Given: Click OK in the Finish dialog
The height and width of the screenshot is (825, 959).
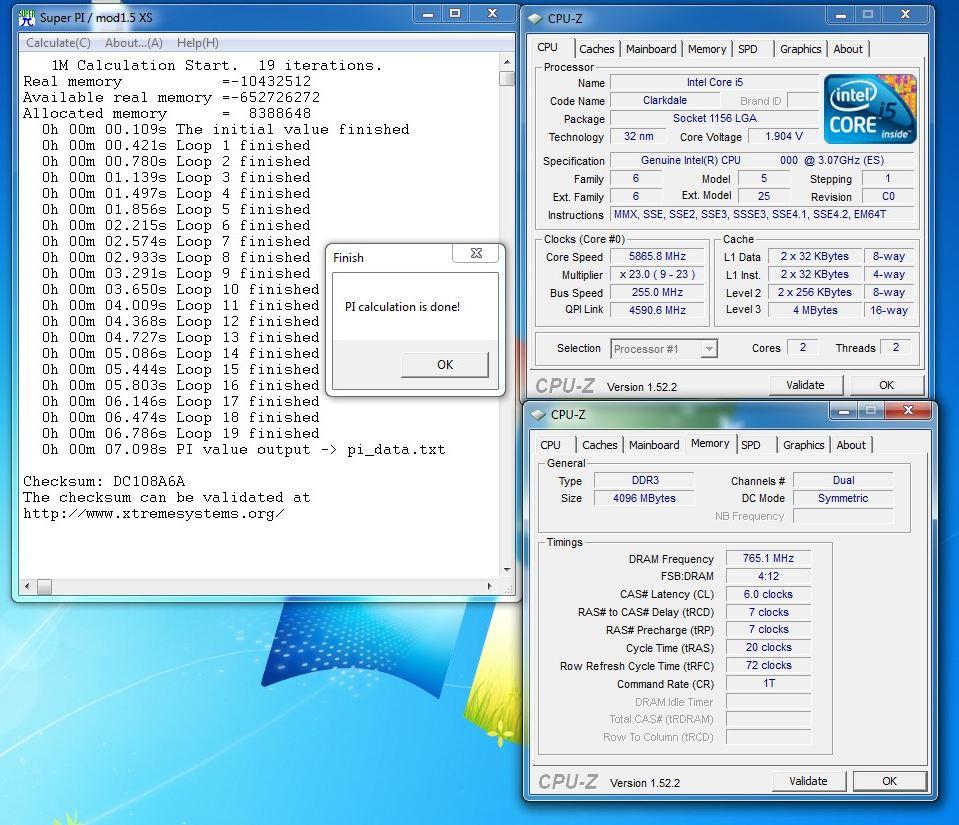Looking at the screenshot, I should (445, 364).
